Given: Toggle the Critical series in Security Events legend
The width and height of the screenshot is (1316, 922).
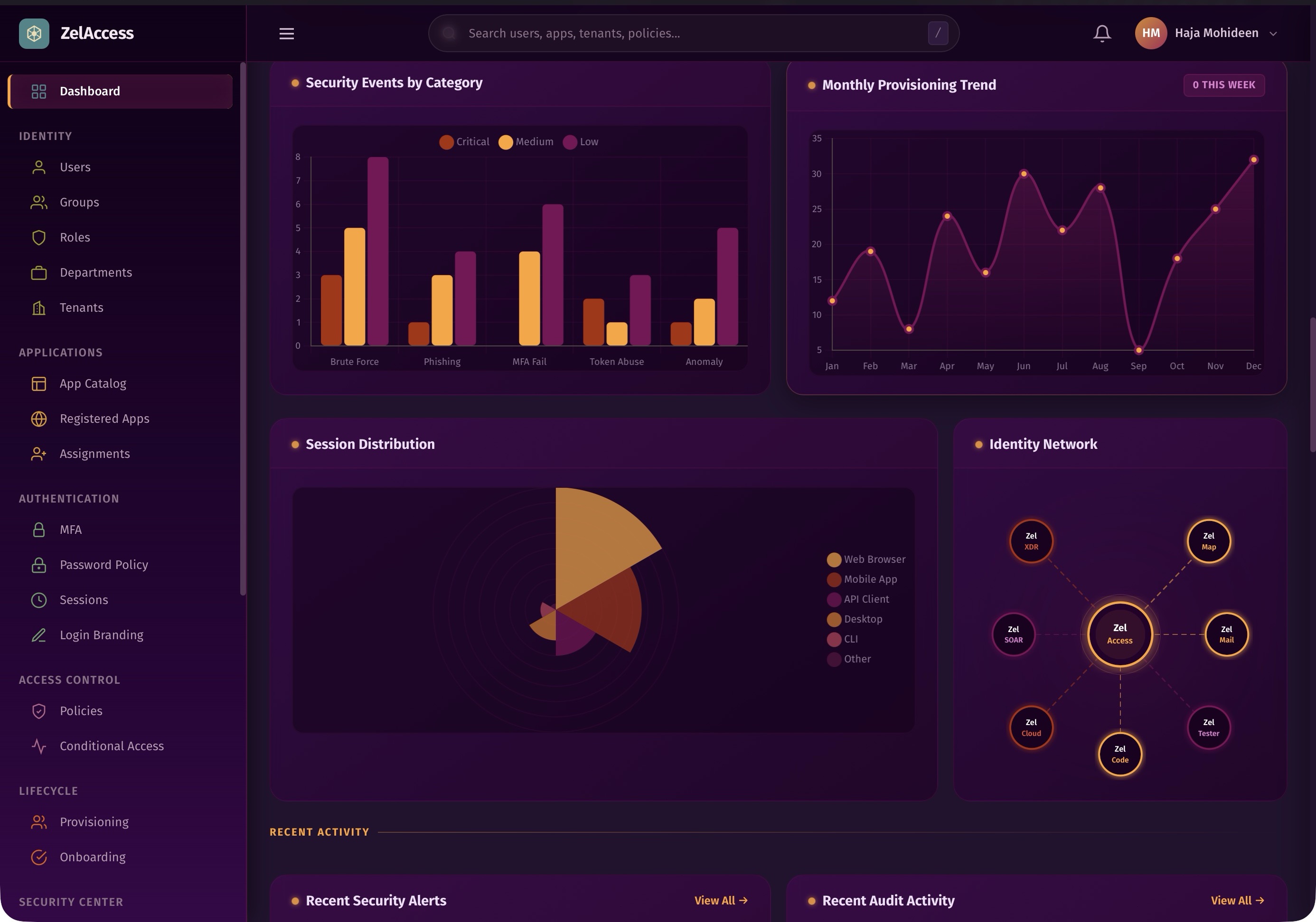Looking at the screenshot, I should pyautogui.click(x=464, y=141).
